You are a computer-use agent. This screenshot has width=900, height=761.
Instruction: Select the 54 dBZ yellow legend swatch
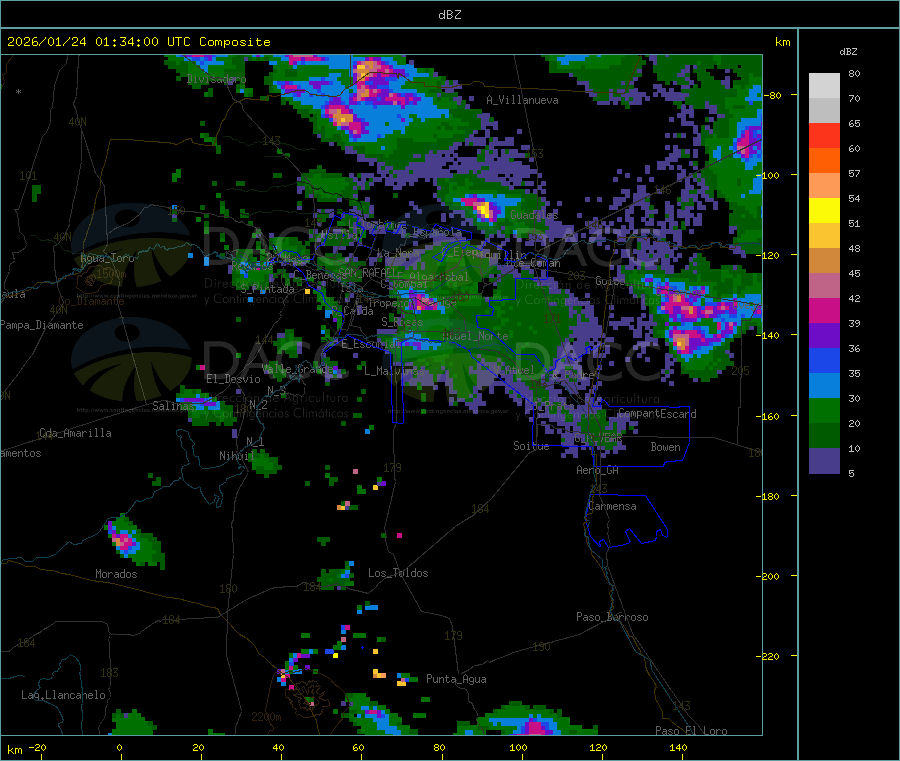point(824,211)
